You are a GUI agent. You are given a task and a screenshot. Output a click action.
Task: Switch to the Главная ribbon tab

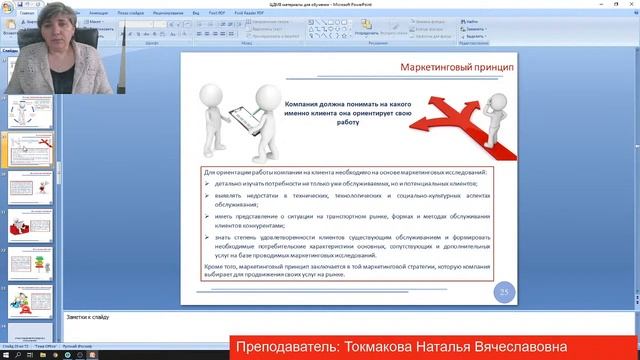(27, 13)
